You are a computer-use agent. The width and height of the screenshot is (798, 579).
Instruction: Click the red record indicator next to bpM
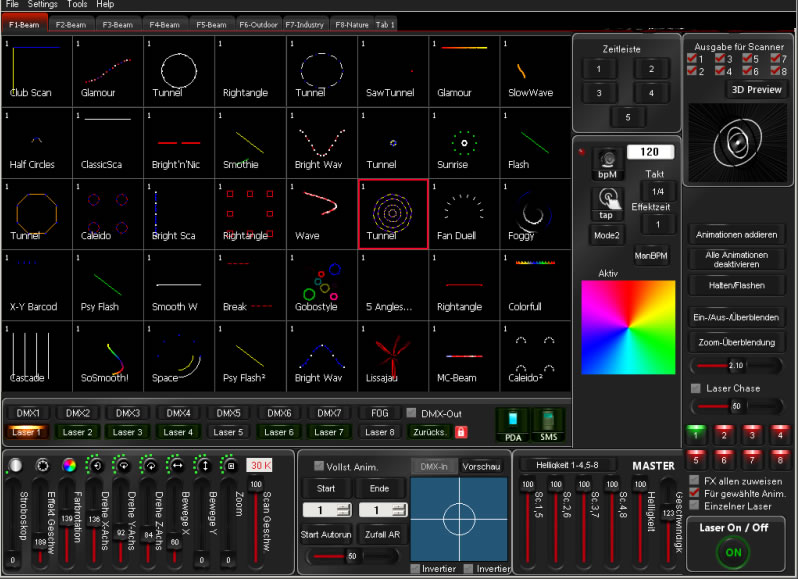point(581,152)
